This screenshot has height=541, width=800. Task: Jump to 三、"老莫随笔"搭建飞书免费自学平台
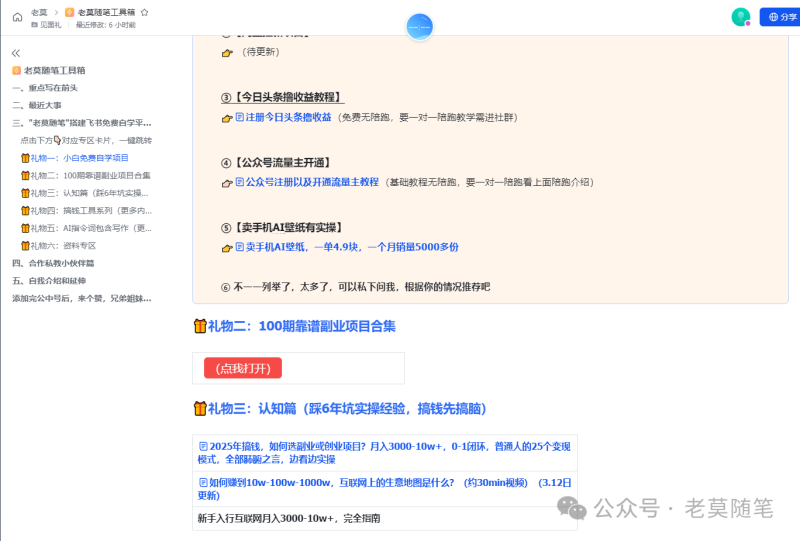point(82,123)
